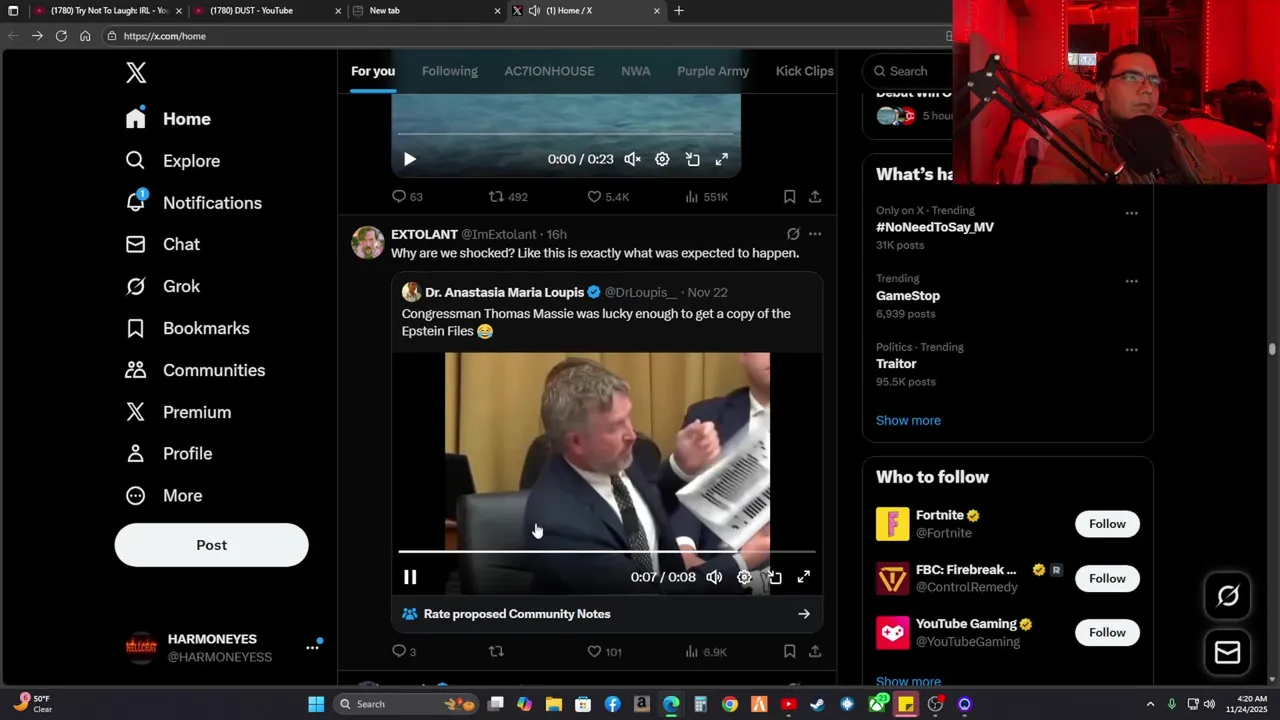Unmute the upper 0:23 video
Viewport: 1280px width, 720px height.
(632, 159)
